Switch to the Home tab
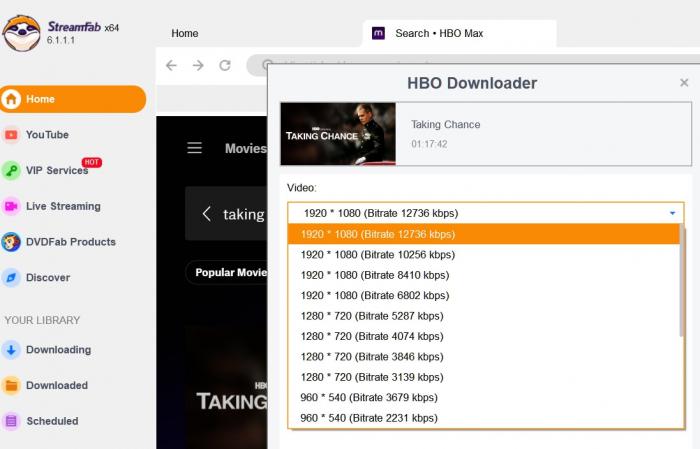 click(x=185, y=33)
